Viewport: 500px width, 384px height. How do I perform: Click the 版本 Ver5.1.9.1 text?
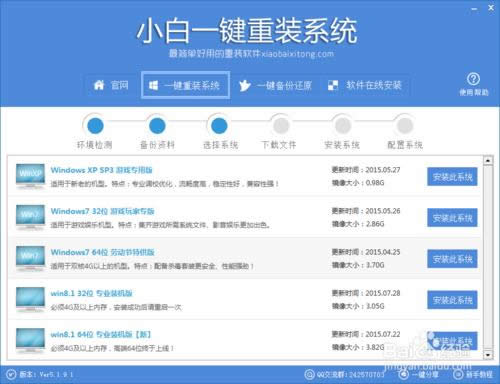click(46, 374)
